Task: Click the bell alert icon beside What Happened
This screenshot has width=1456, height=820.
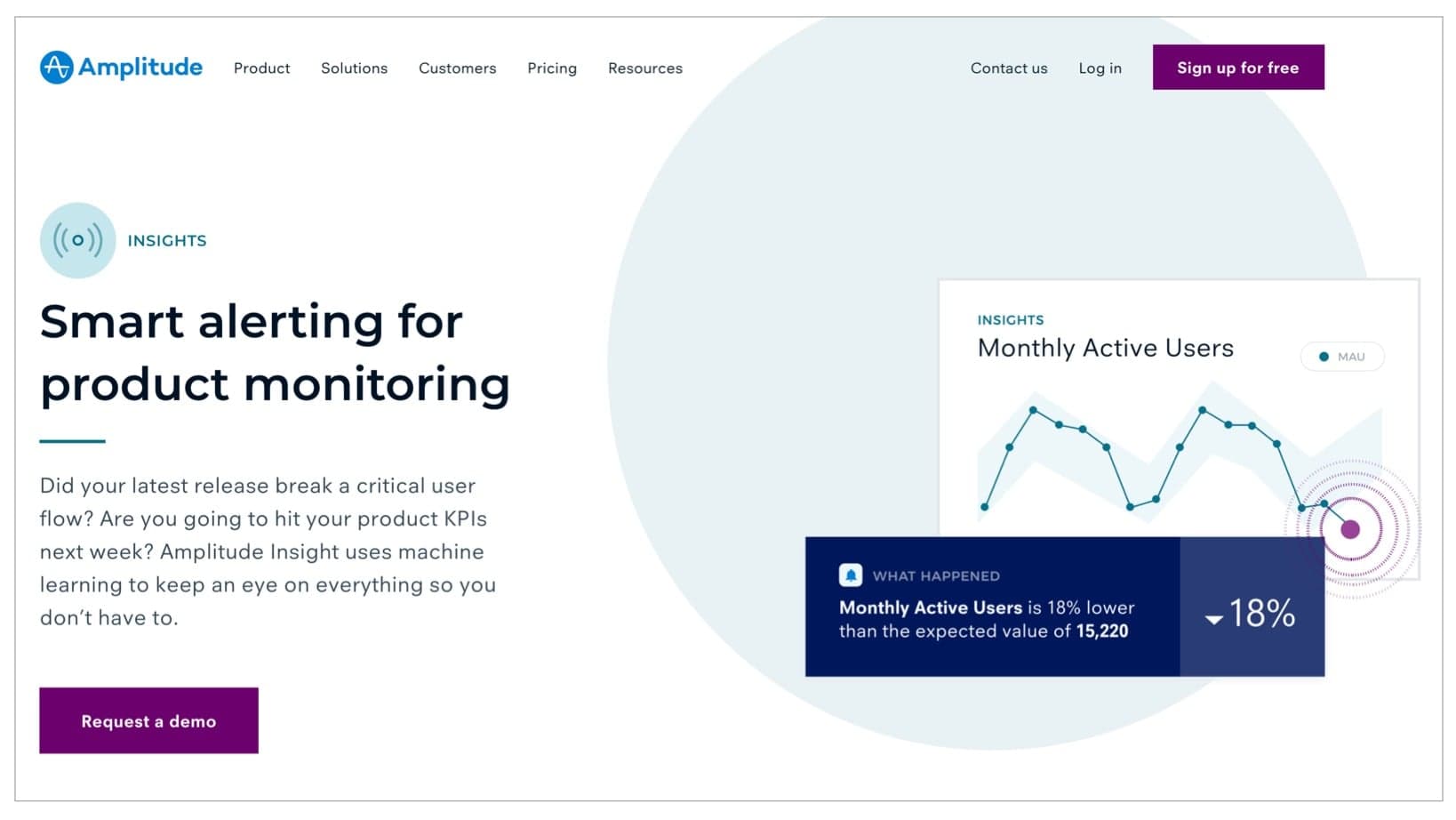Action: click(x=851, y=575)
